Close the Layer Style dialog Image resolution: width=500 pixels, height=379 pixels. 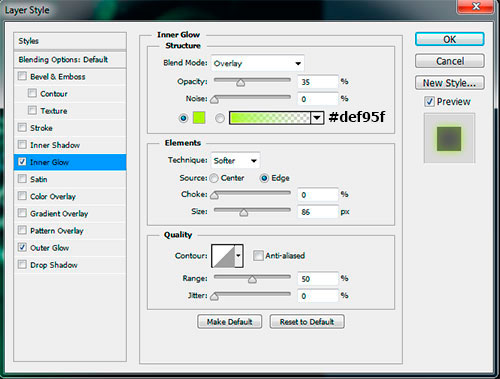point(476,6)
